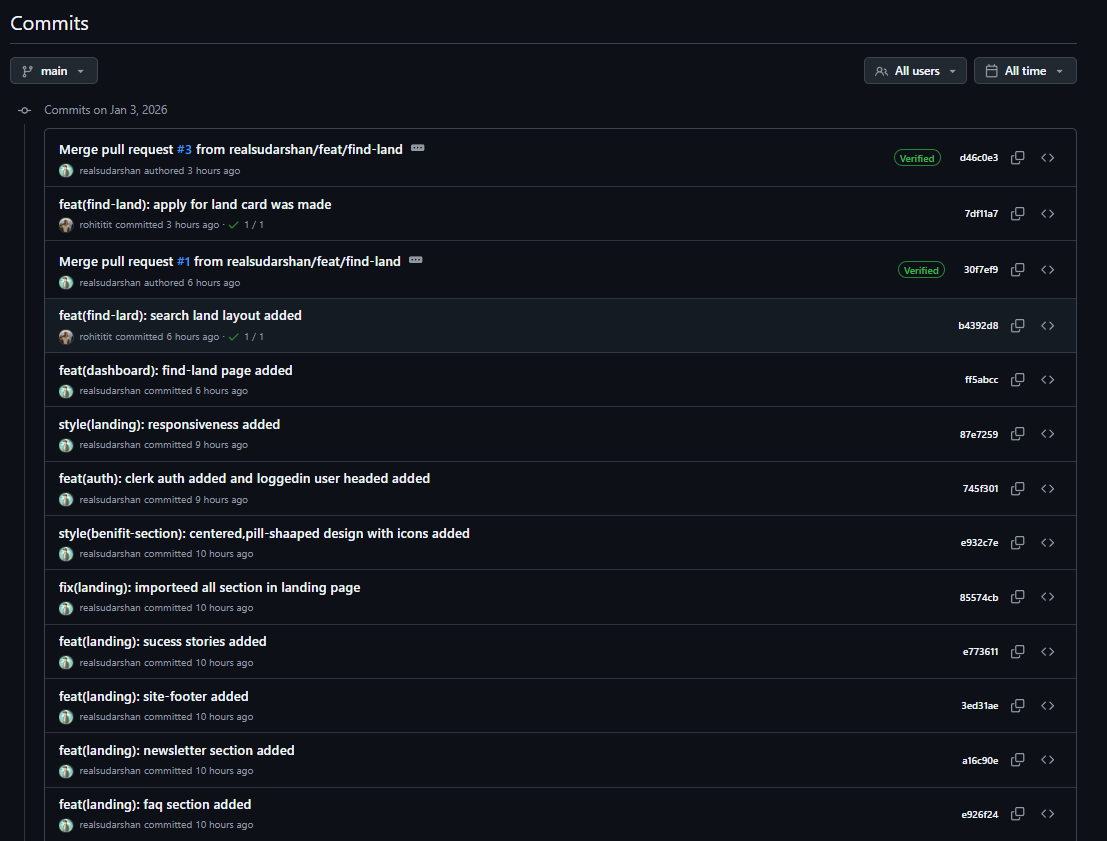Screen dimensions: 1107x841
Task: Copy SHA for the search land layout commit
Action: 1017,325
